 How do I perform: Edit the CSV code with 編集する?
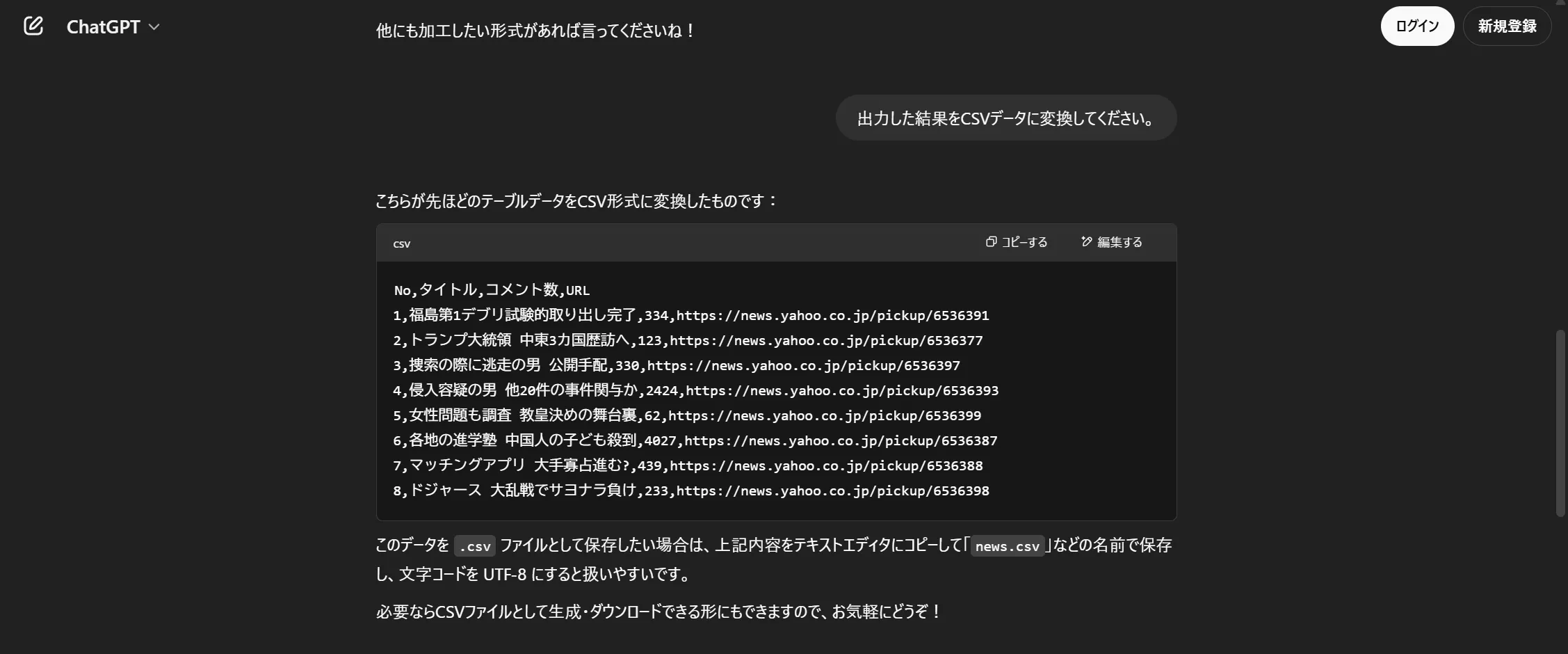coord(1111,242)
